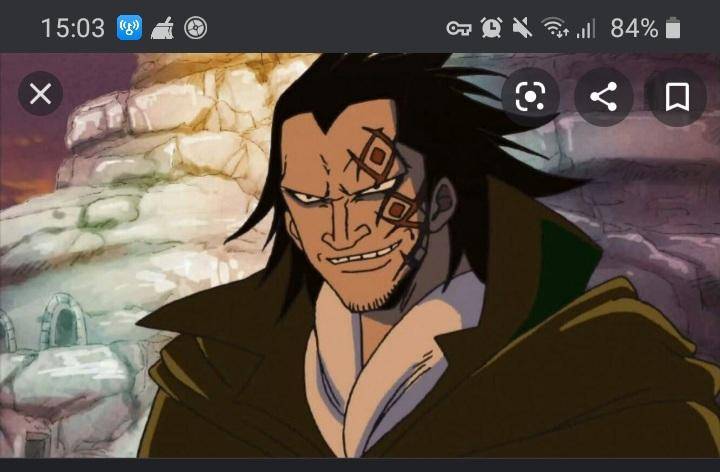Close the image viewer with X button
The height and width of the screenshot is (472, 720).
pyautogui.click(x=40, y=94)
